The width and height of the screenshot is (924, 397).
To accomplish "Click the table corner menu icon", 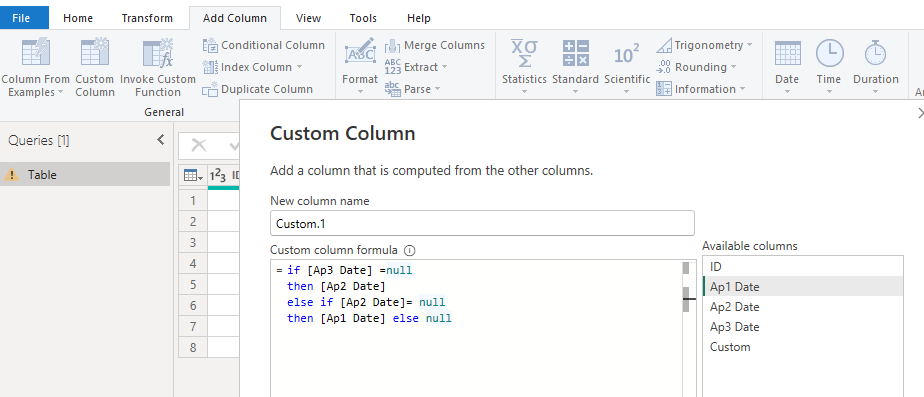I will [x=193, y=175].
